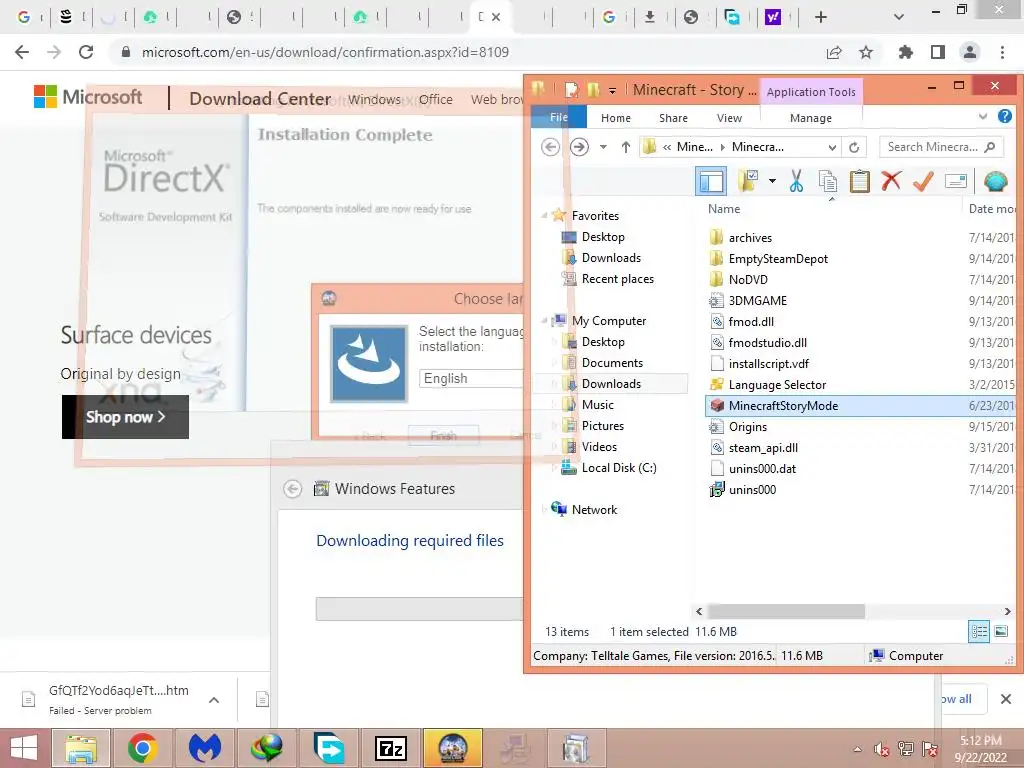Image resolution: width=1024 pixels, height=768 pixels.
Task: Click the orange checkmark Properties icon
Action: pyautogui.click(x=923, y=181)
